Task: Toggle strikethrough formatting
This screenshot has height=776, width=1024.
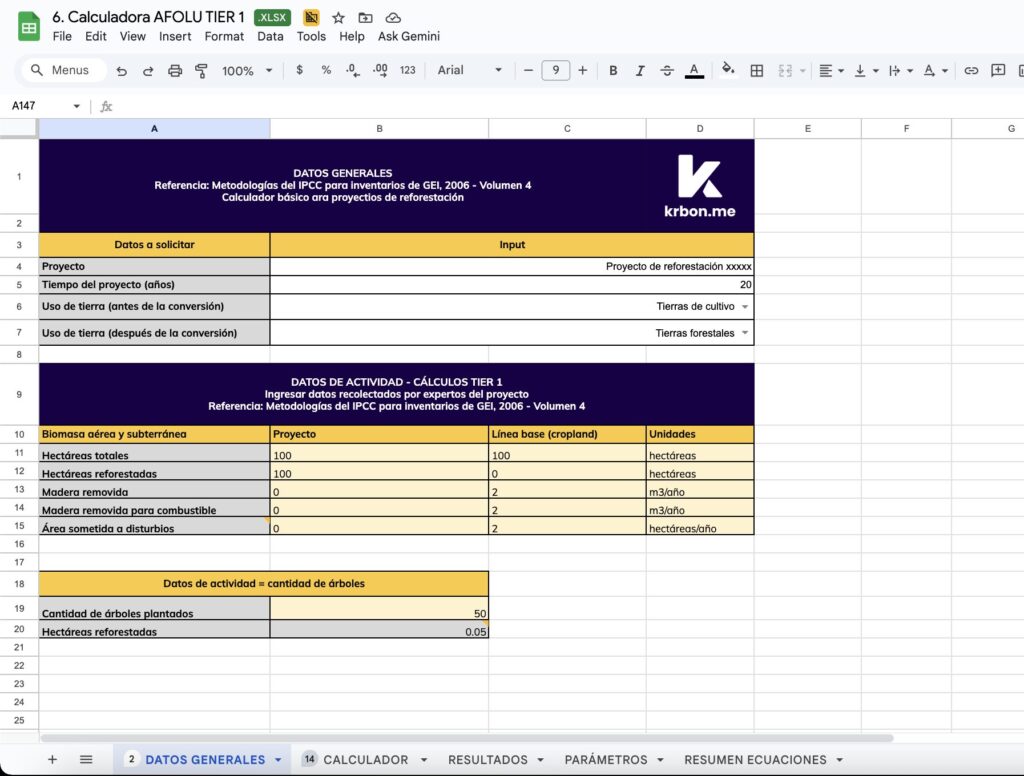Action: click(x=667, y=71)
